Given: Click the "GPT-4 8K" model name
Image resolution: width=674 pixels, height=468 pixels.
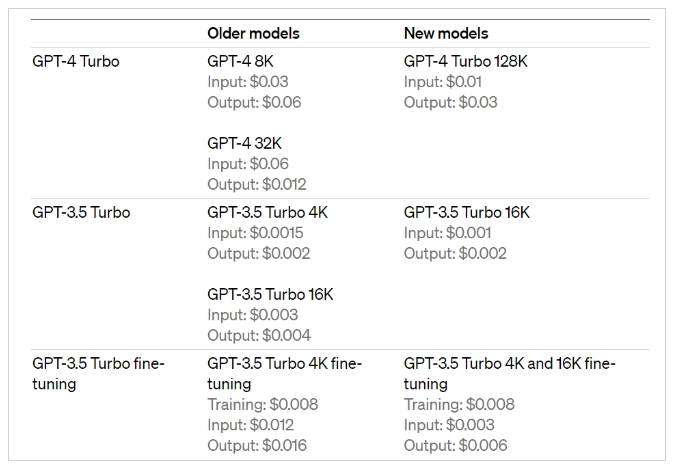Looking at the screenshot, I should click(240, 61).
